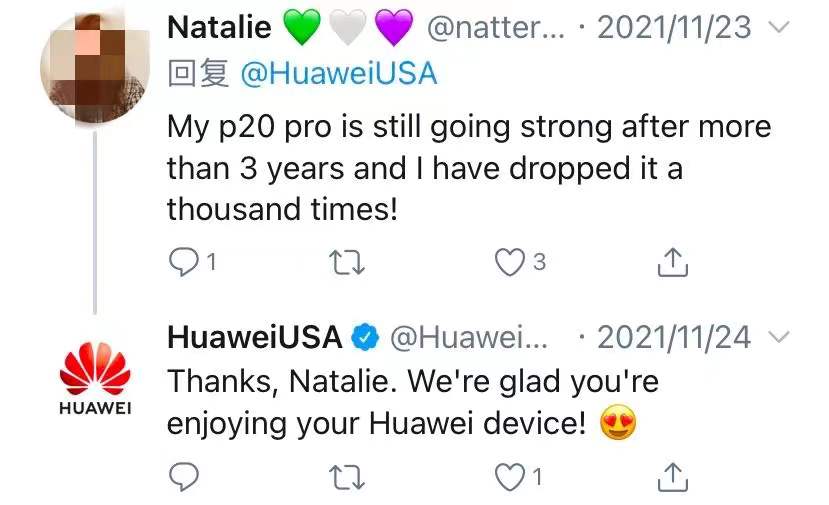Open tweet via 2021/11/23 timestamp

tap(674, 27)
